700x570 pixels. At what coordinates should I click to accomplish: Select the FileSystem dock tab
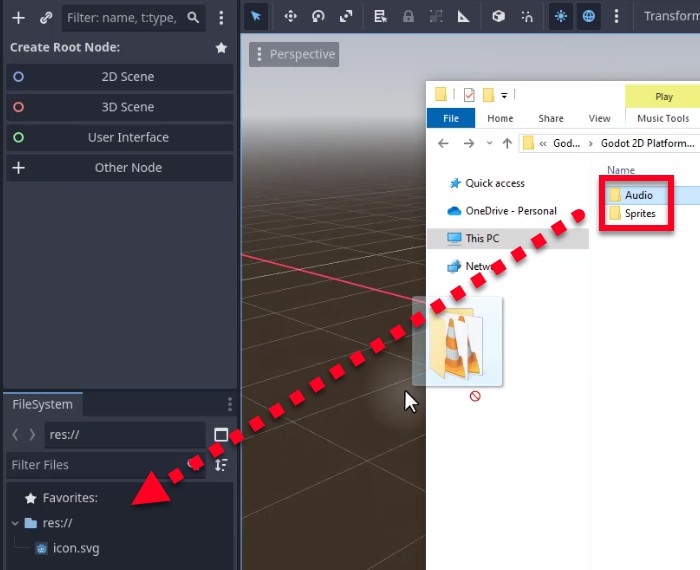click(42, 404)
